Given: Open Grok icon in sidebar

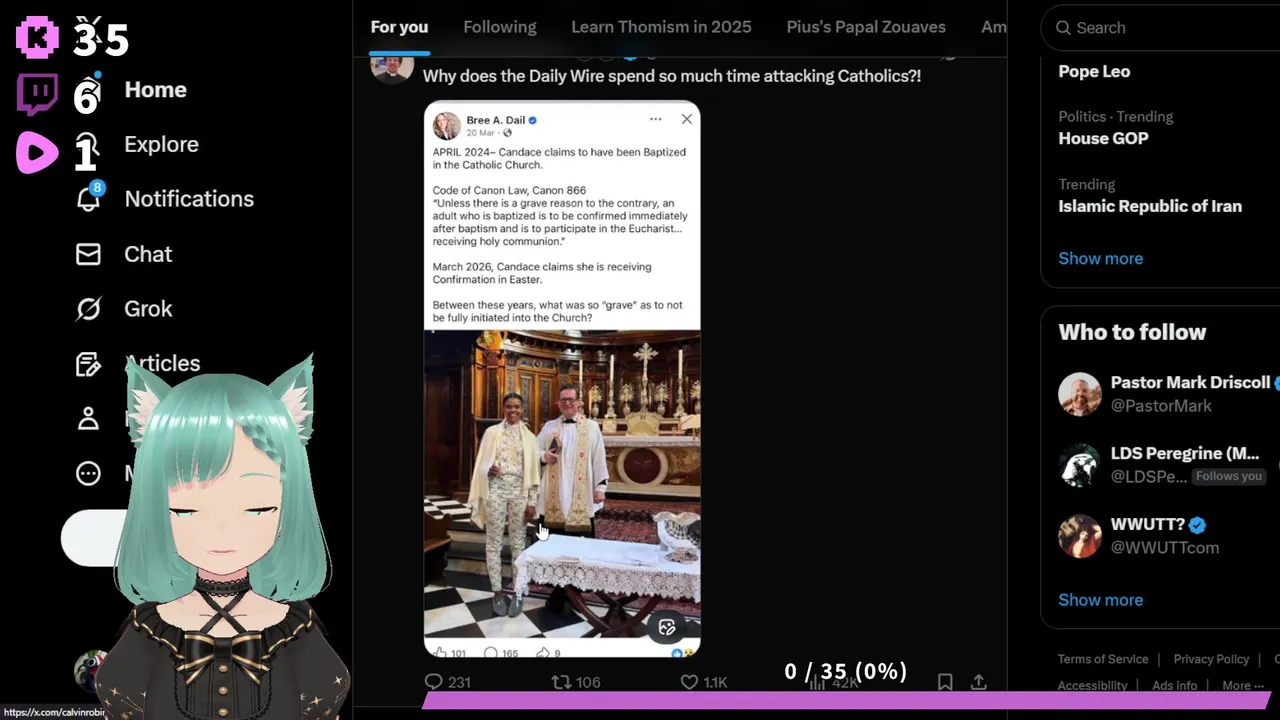Looking at the screenshot, I should click(x=88, y=309).
